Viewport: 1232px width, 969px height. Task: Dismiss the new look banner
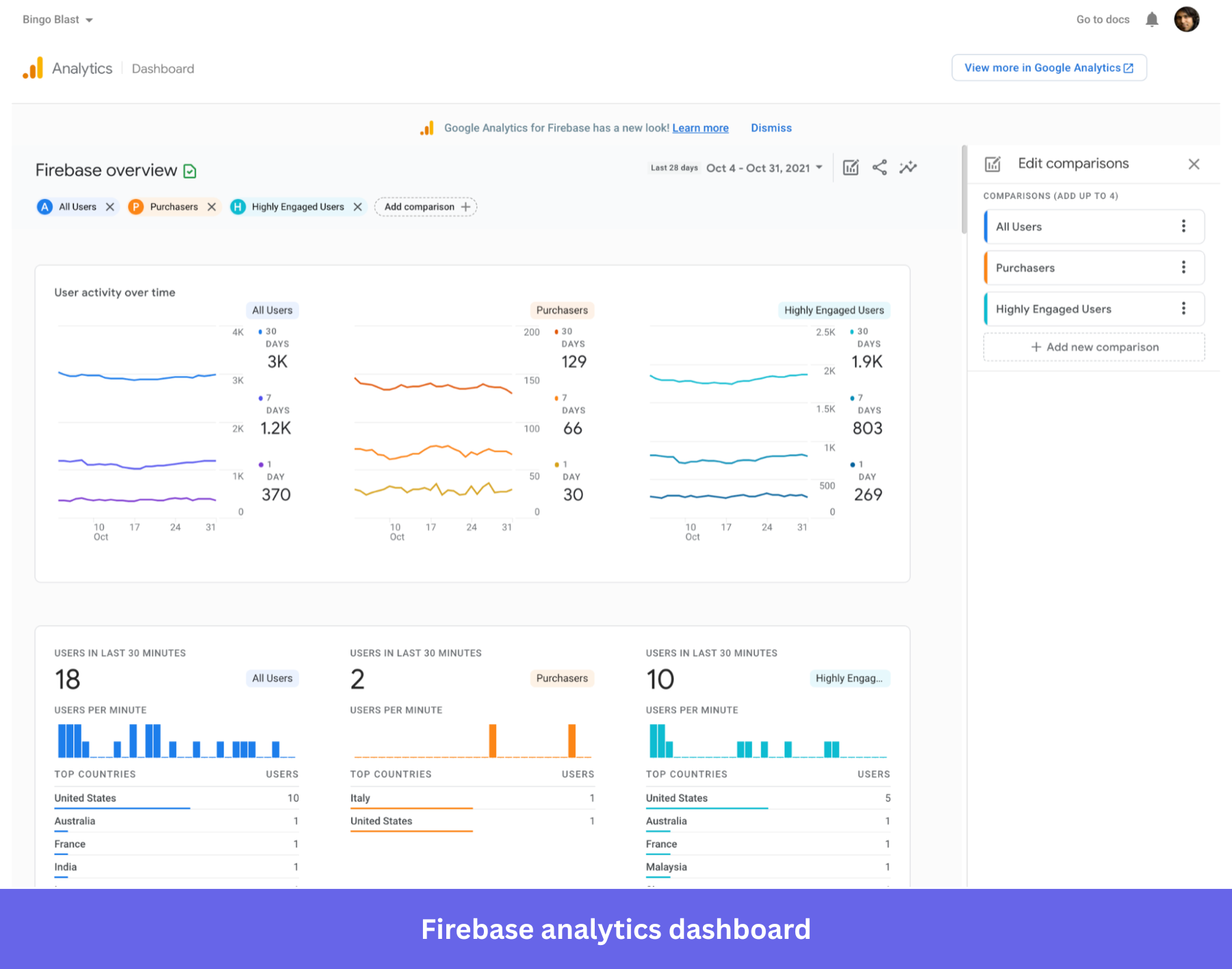(771, 128)
